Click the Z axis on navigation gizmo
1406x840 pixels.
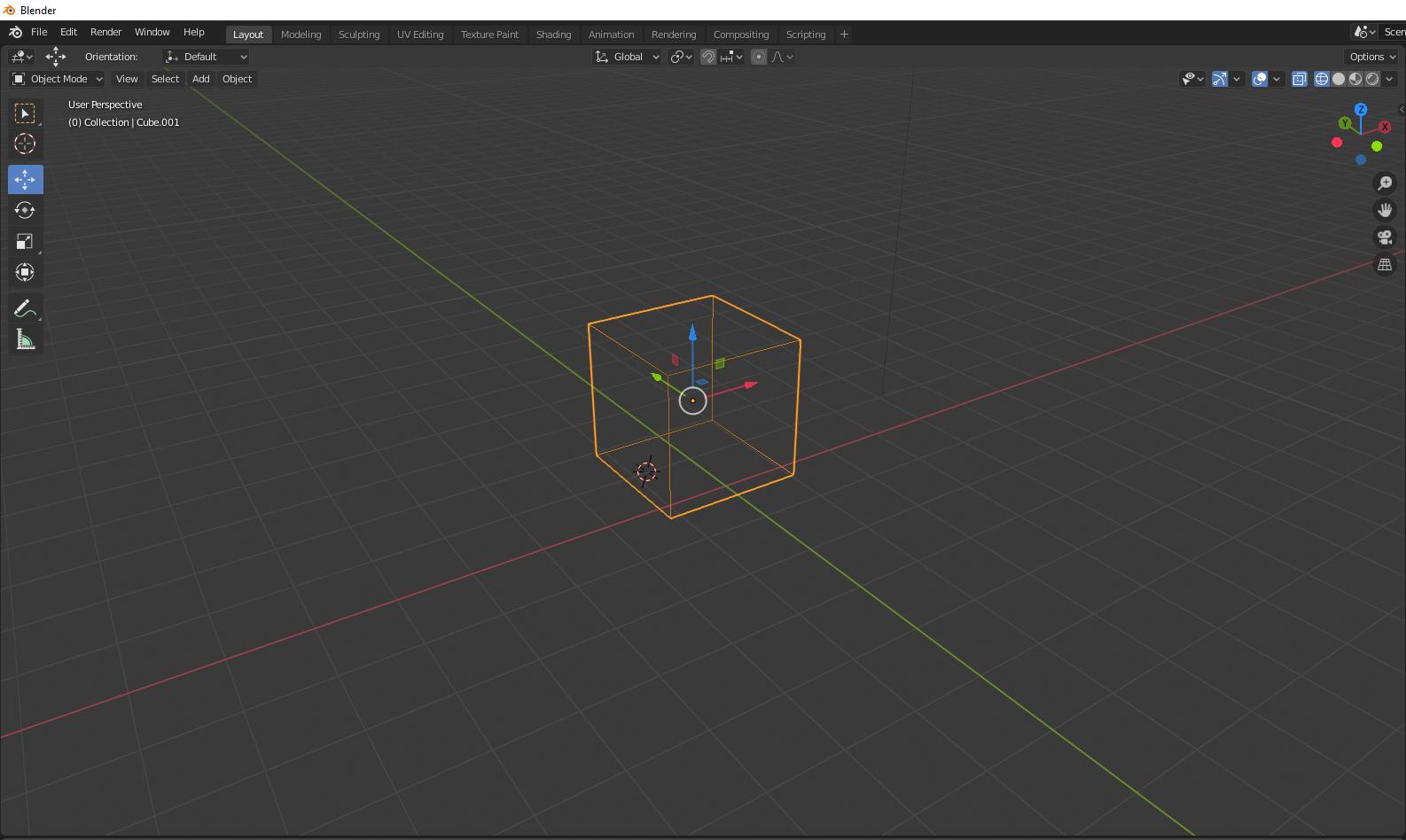click(x=1361, y=109)
